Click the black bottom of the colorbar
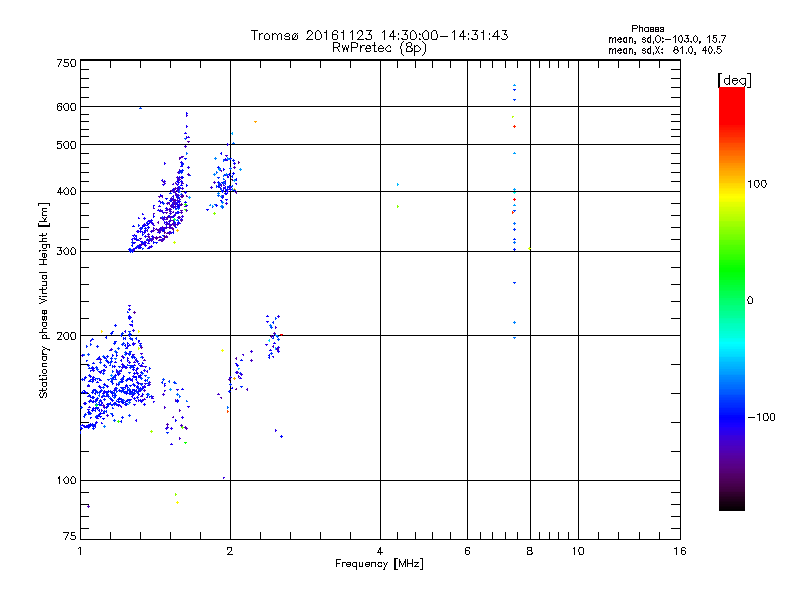Screen dimensions: 800x600 (732, 503)
